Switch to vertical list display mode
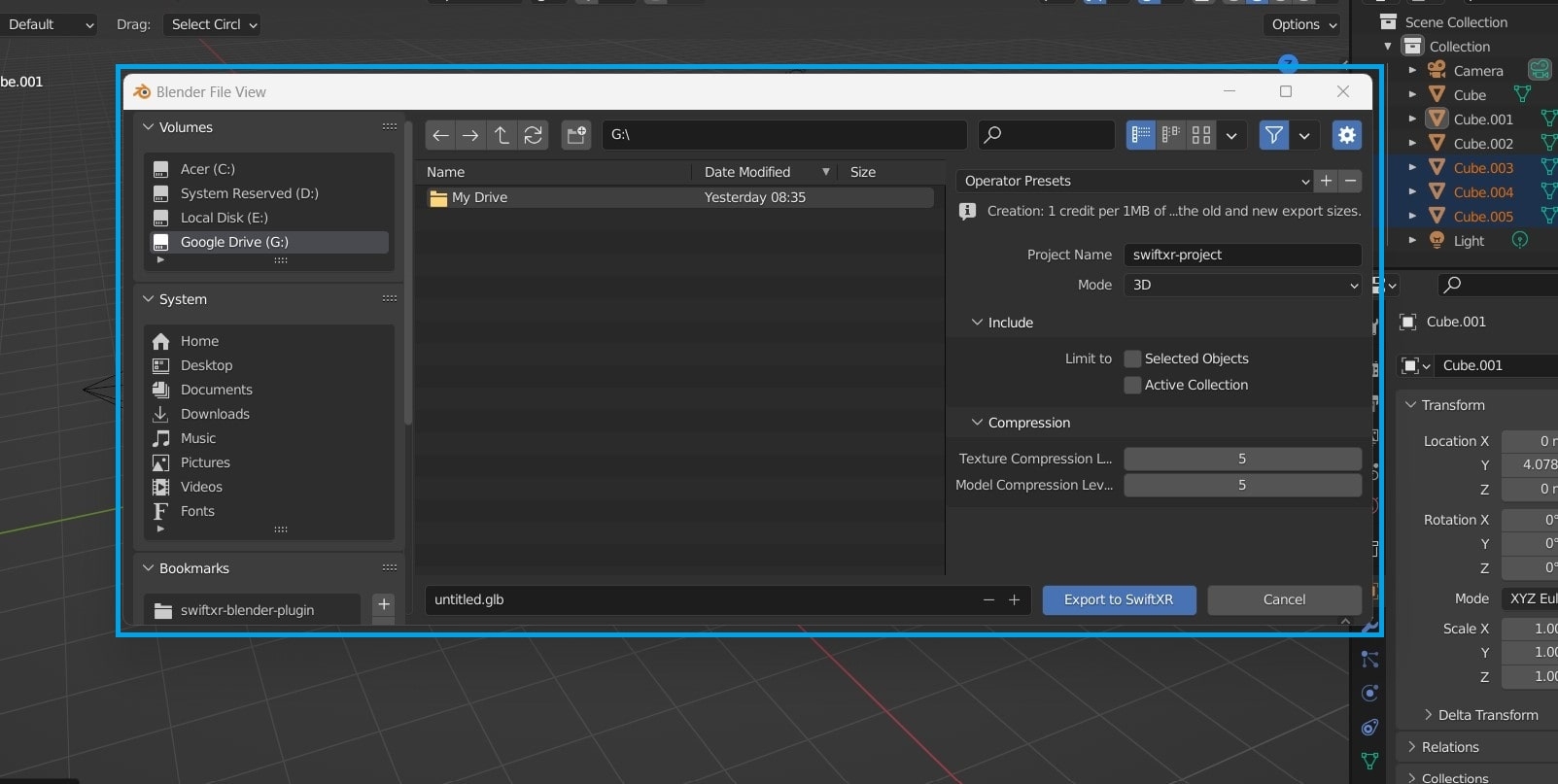 (x=1141, y=135)
